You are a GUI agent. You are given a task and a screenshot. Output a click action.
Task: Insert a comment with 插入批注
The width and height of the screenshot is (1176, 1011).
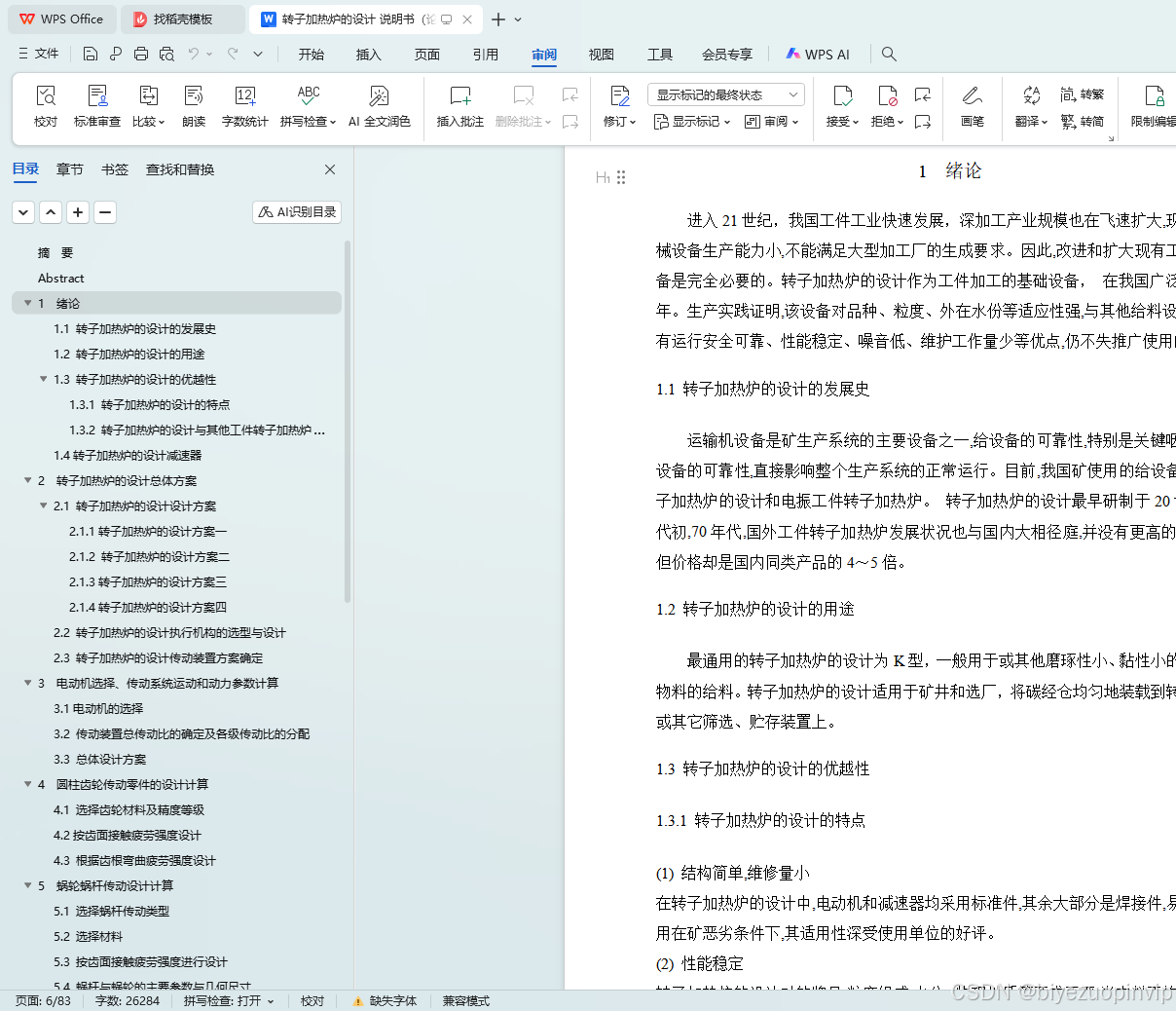click(460, 105)
